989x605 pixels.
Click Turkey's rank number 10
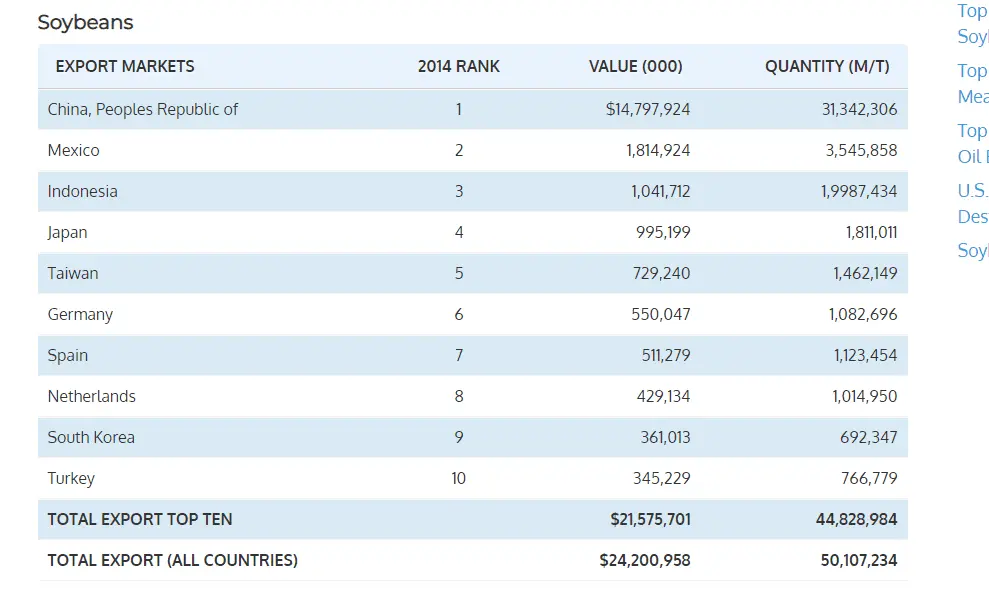click(458, 478)
